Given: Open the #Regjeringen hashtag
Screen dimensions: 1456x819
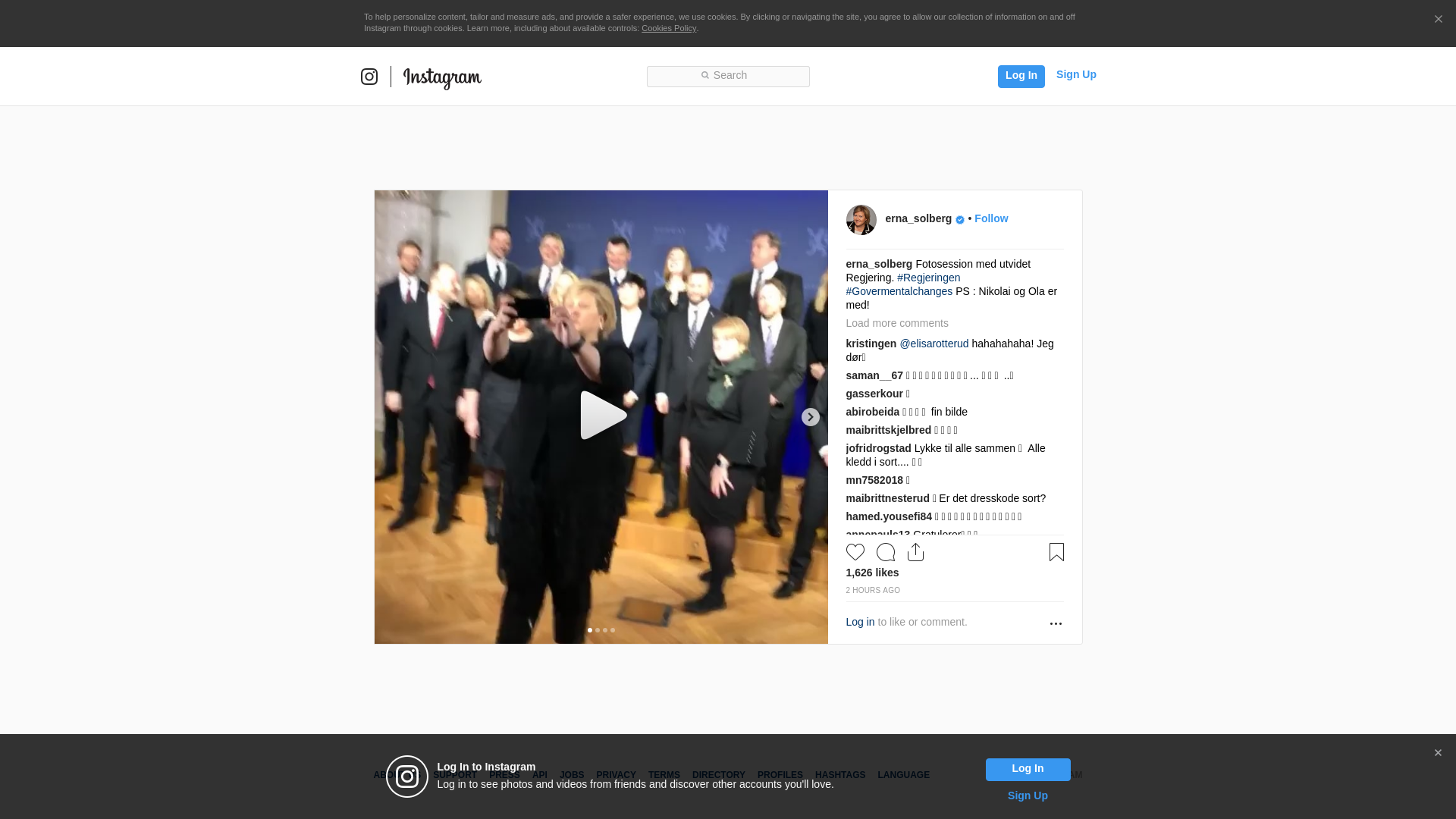Looking at the screenshot, I should (x=928, y=278).
